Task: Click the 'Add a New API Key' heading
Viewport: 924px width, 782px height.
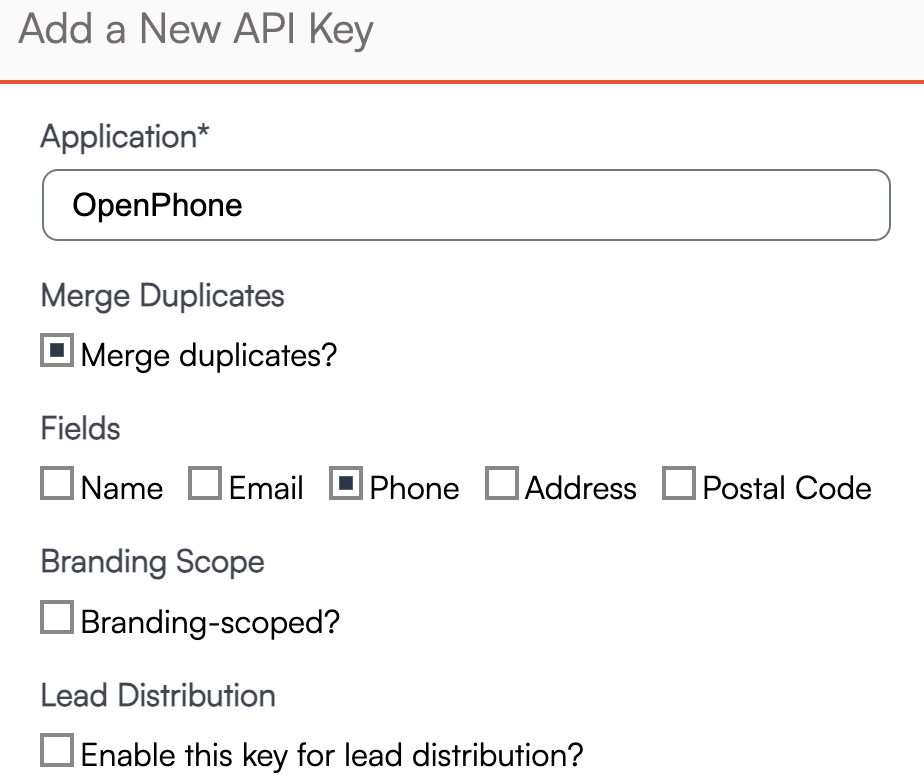Action: click(x=196, y=30)
